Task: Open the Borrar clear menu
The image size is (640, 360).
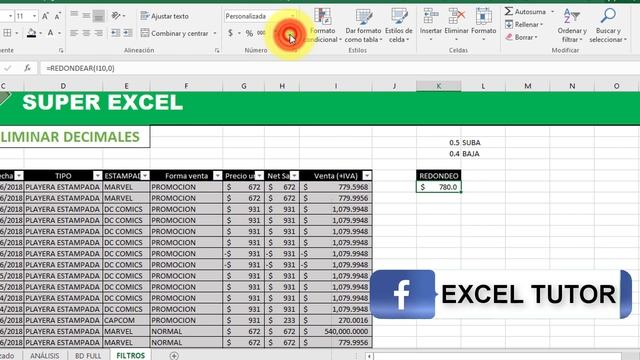Action: click(522, 37)
